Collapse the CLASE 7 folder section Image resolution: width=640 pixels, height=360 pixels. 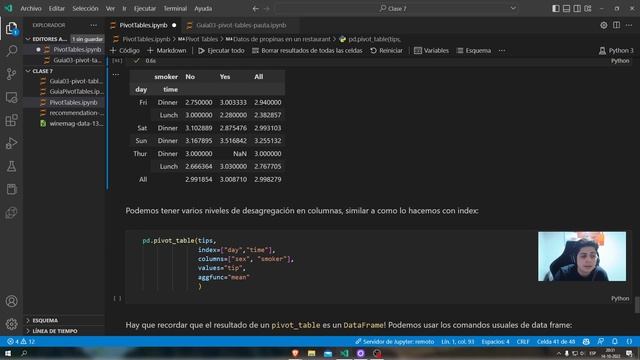point(64,71)
